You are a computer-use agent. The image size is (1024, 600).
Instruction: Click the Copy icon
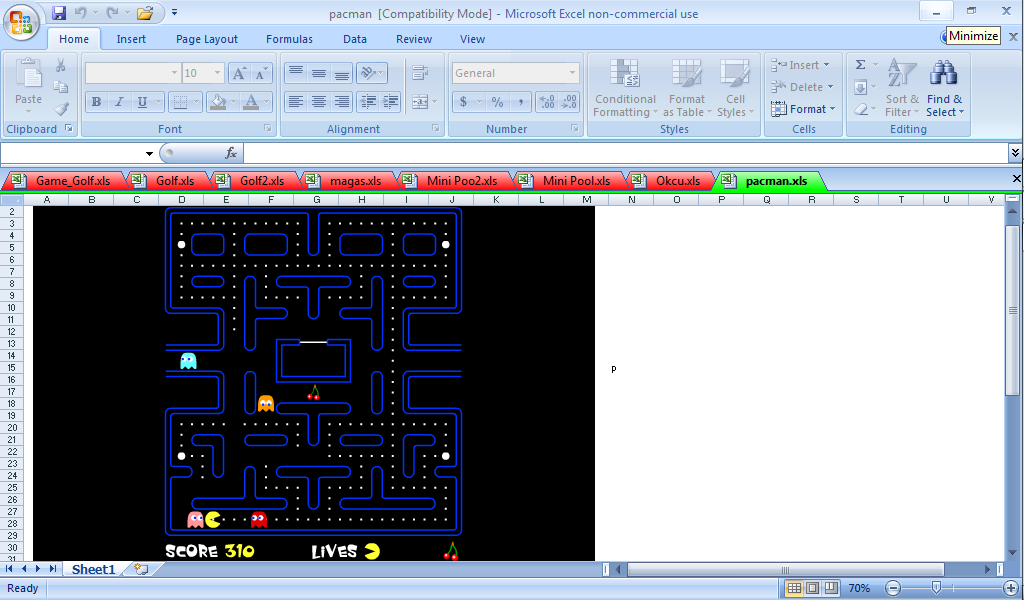(x=61, y=87)
